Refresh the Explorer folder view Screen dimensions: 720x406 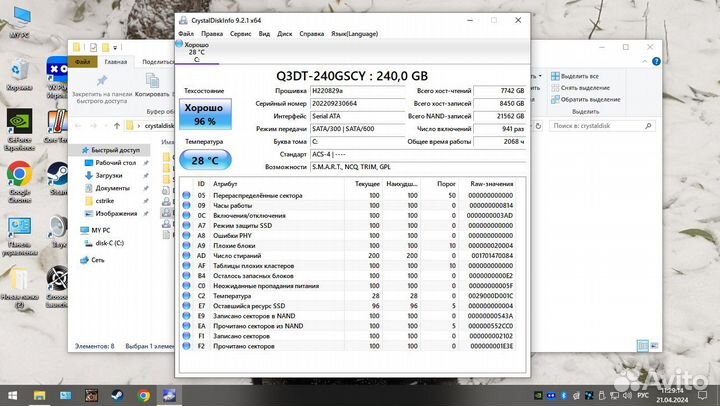538,125
